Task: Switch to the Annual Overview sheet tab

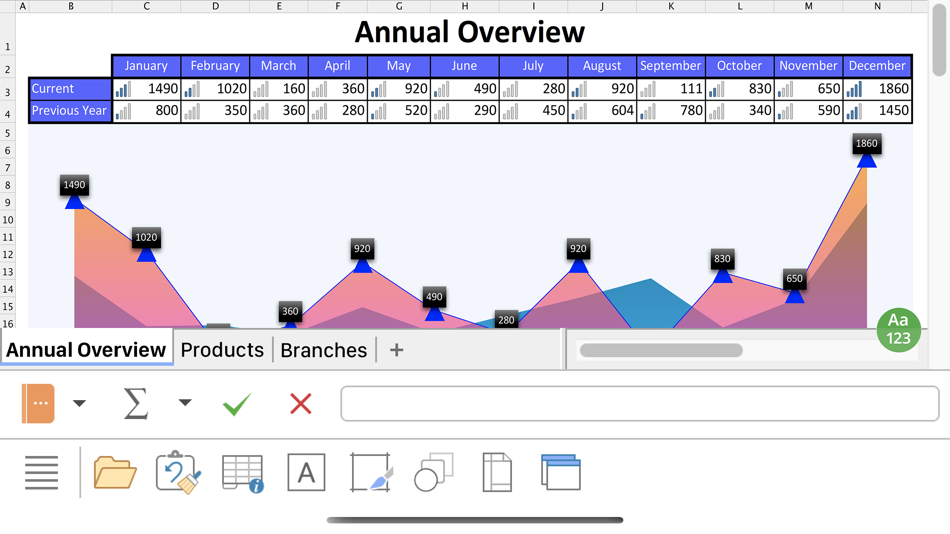Action: [86, 350]
